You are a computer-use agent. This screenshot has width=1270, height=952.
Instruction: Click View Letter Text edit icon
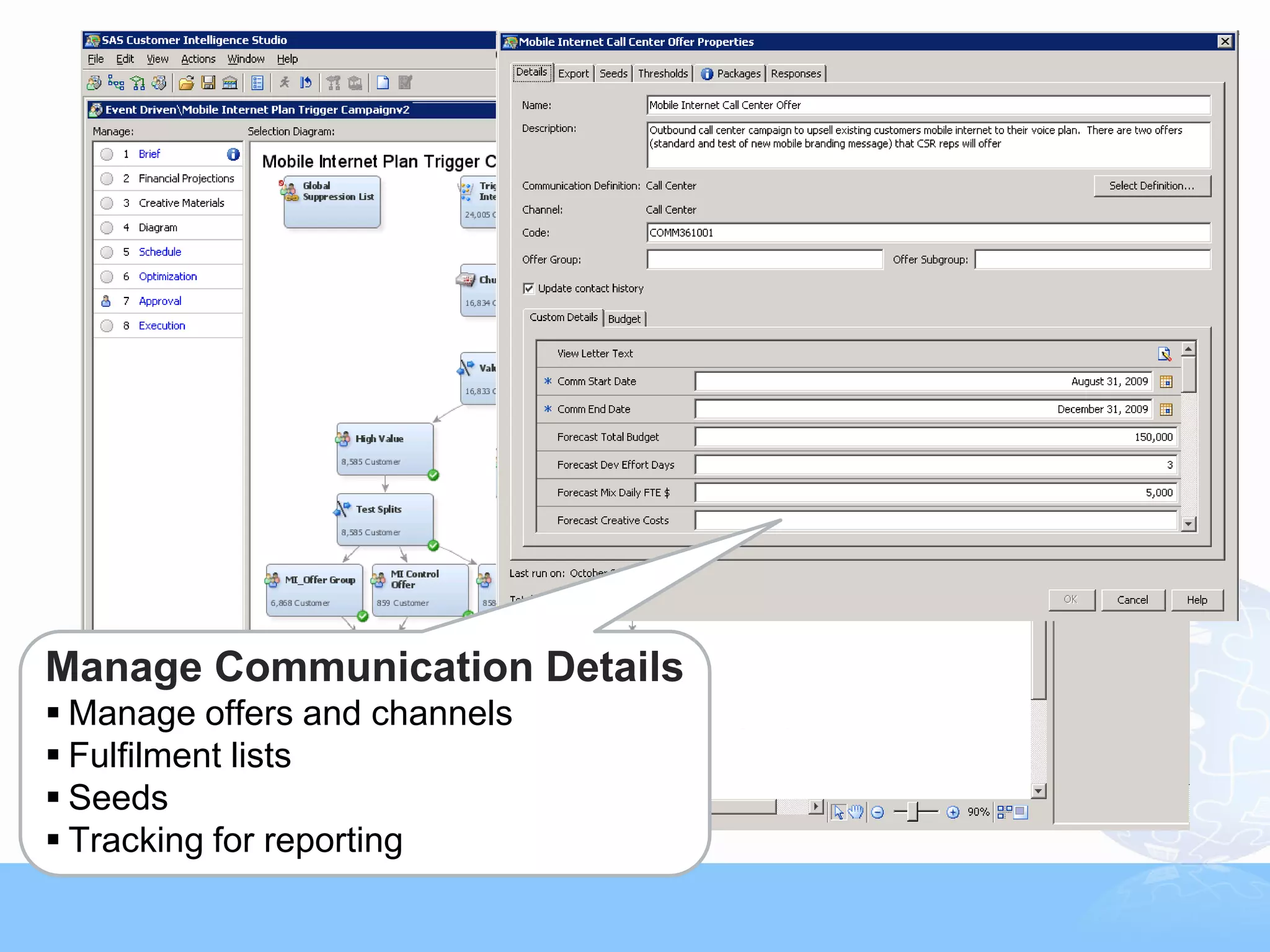tap(1165, 354)
